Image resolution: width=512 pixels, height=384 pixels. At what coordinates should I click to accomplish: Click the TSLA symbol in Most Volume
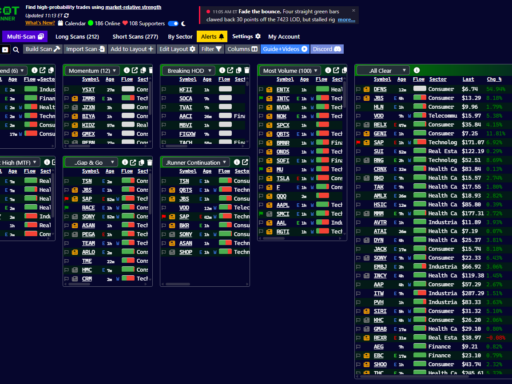point(283,178)
